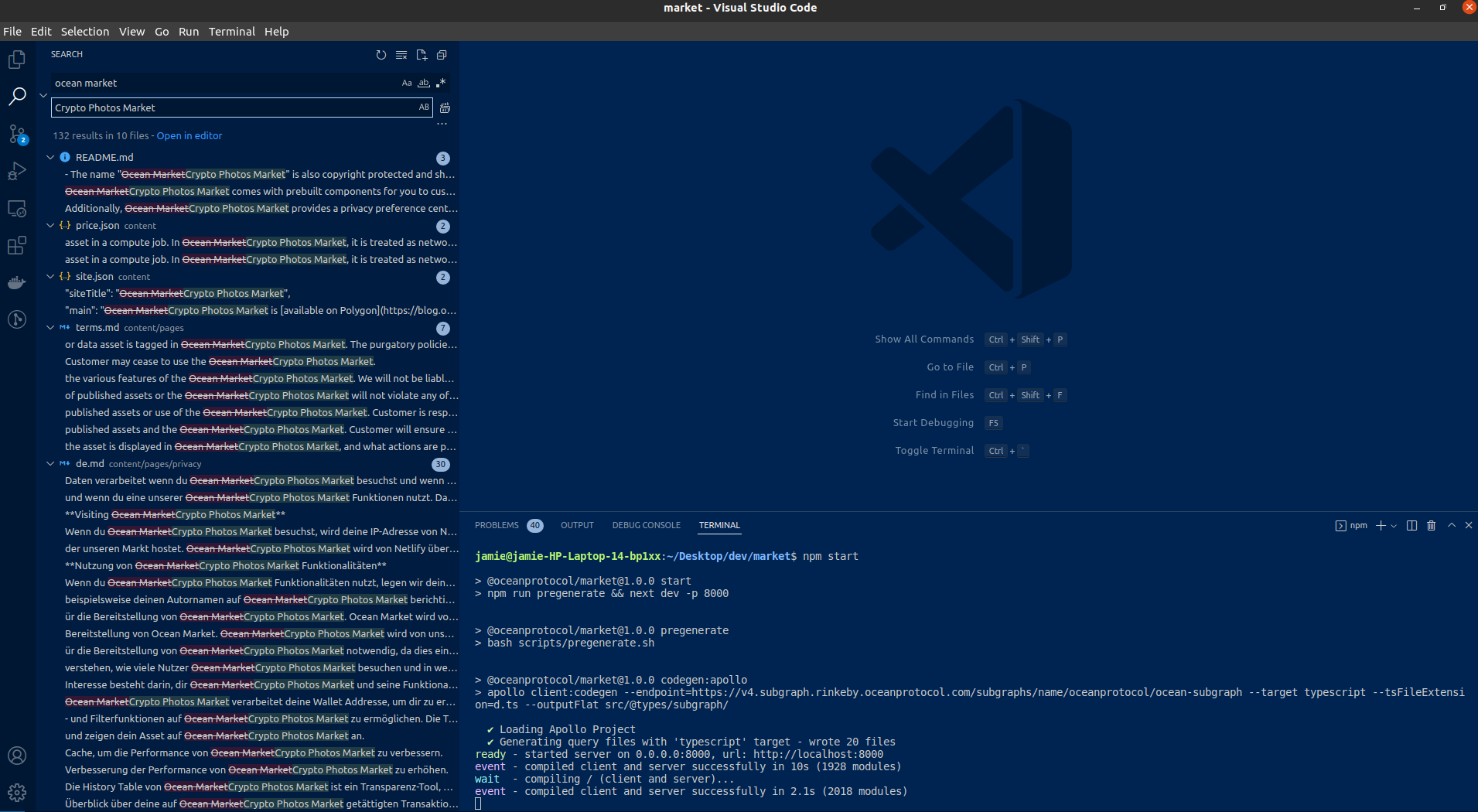Open the Help menu
Viewport: 1478px width, 812px height.
pyautogui.click(x=276, y=32)
